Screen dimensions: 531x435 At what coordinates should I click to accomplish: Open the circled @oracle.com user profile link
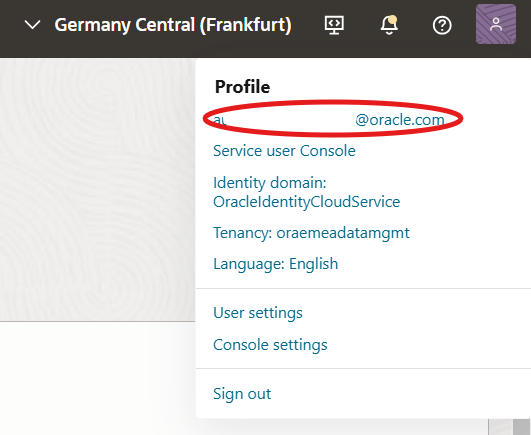[x=329, y=120]
